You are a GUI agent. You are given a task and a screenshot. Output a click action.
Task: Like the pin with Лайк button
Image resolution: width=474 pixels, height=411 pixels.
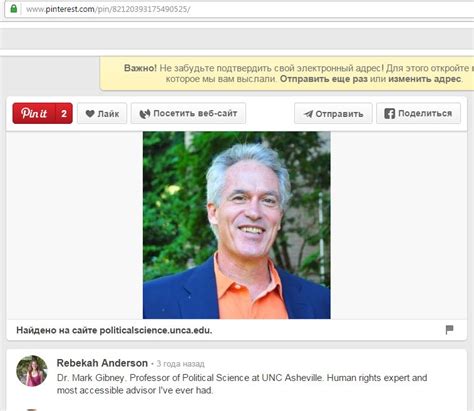(x=102, y=113)
